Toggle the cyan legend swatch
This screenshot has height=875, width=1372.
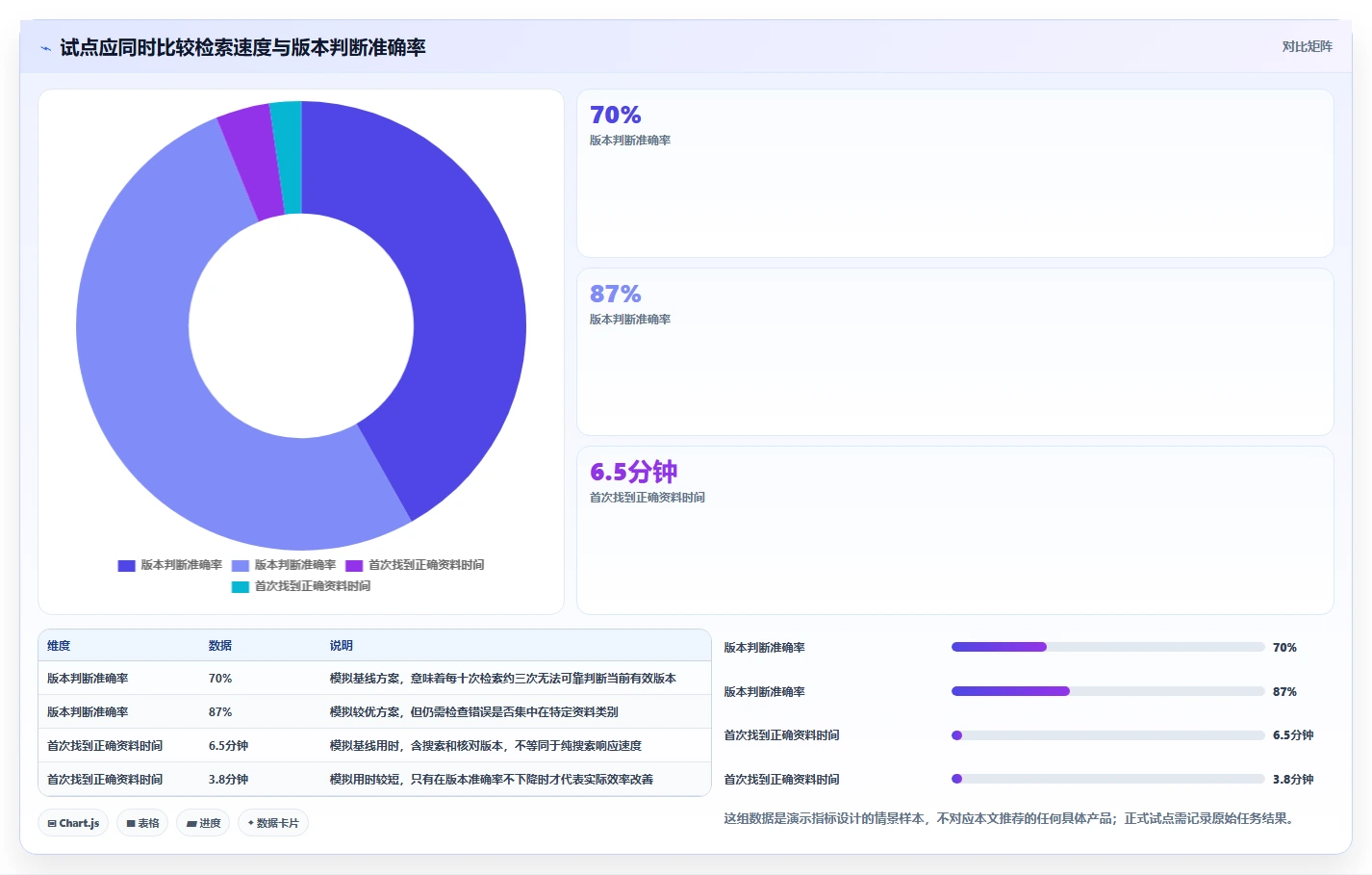point(241,587)
